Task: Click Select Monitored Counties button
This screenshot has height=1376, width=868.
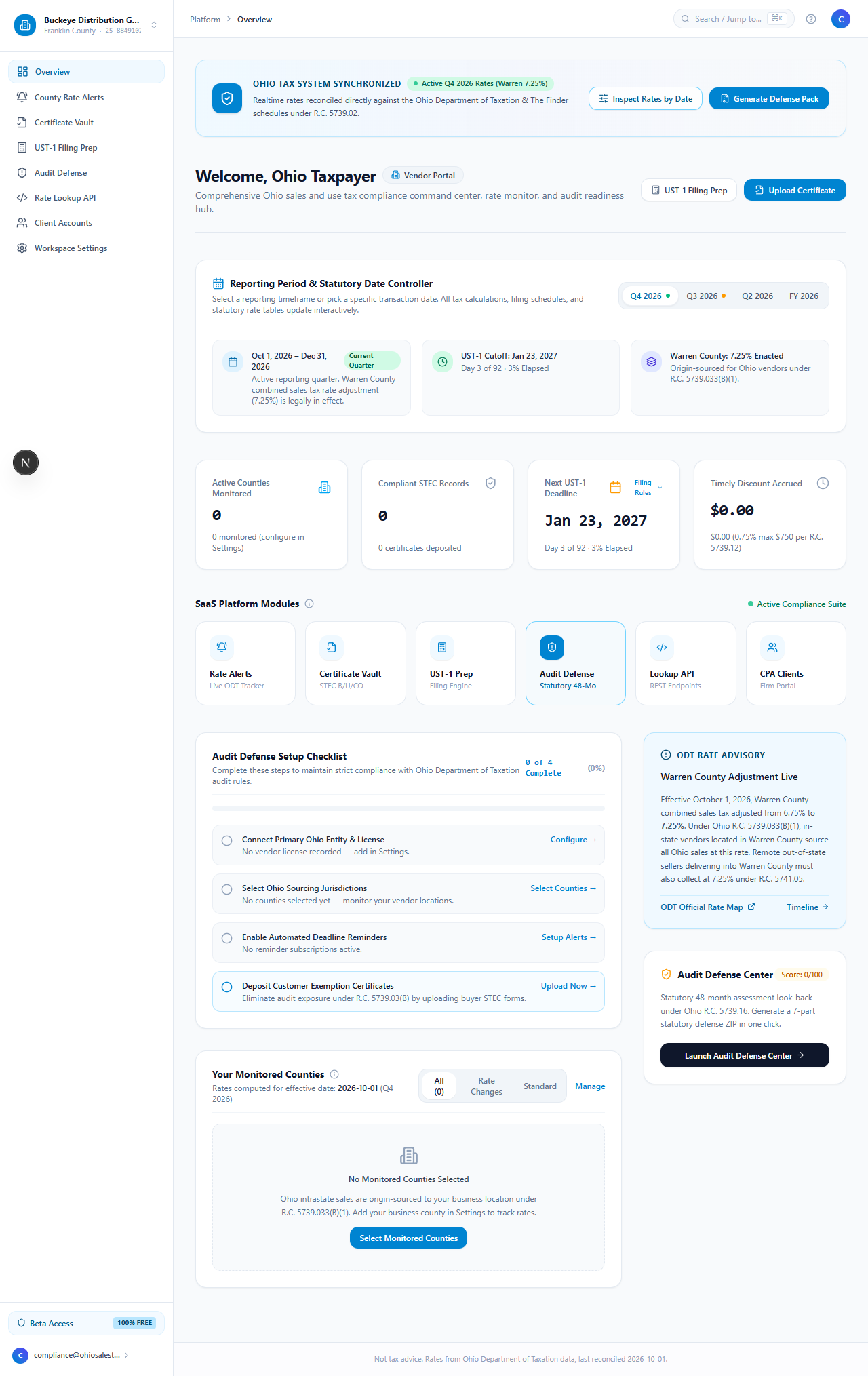Action: [x=408, y=1238]
